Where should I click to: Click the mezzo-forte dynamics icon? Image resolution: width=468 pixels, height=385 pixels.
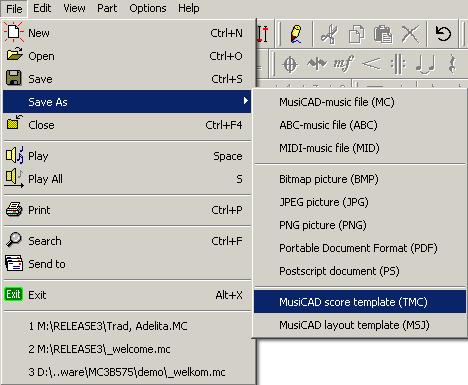pos(344,63)
